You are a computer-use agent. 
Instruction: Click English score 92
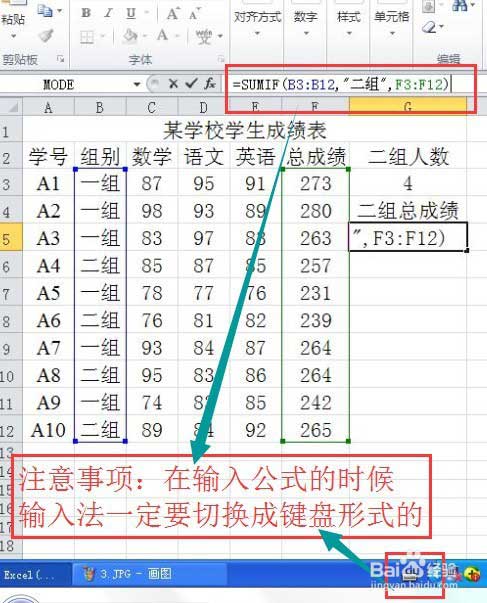tap(255, 430)
